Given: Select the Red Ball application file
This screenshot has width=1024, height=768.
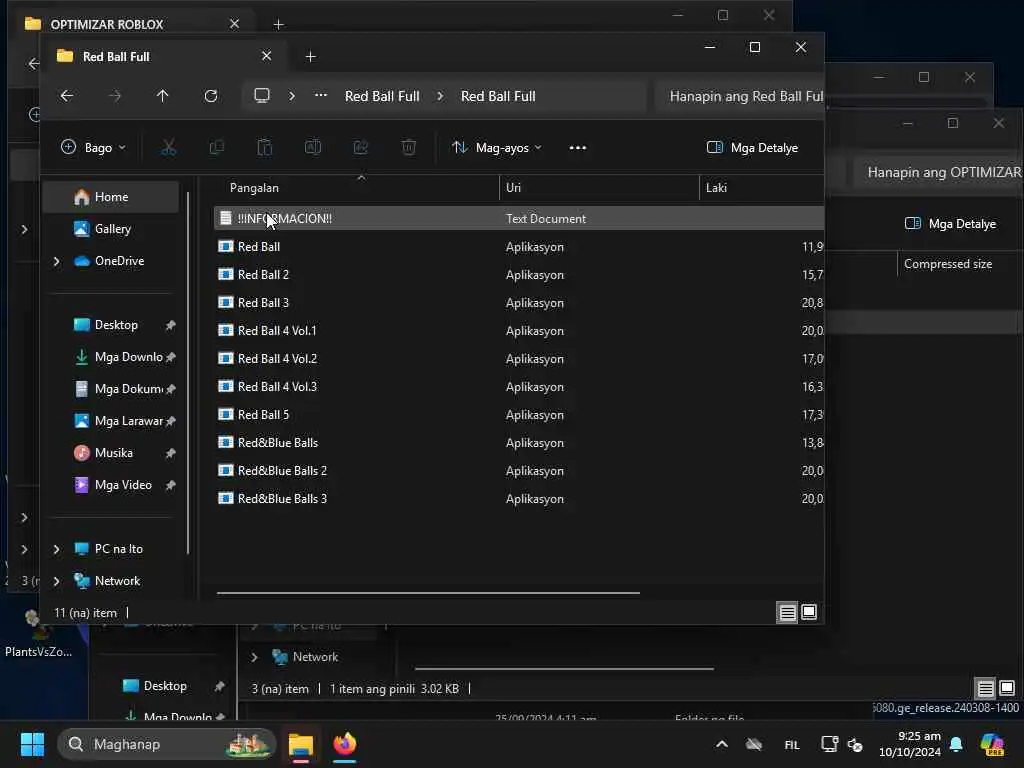Looking at the screenshot, I should [519, 247].
